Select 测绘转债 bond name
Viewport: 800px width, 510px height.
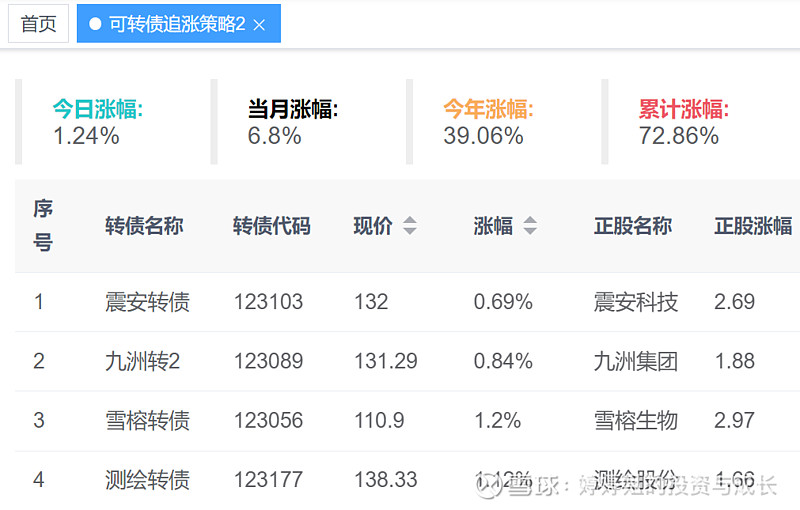pos(147,480)
